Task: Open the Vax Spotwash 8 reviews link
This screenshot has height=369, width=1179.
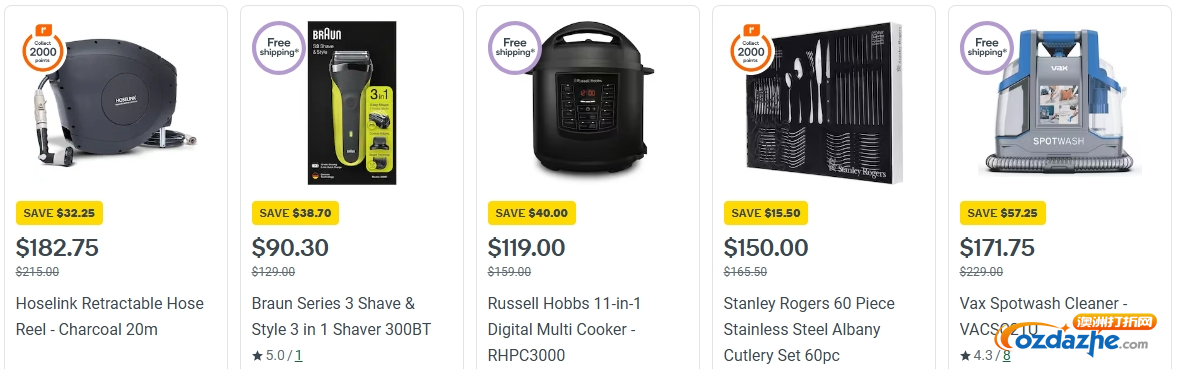Action: 1006,355
